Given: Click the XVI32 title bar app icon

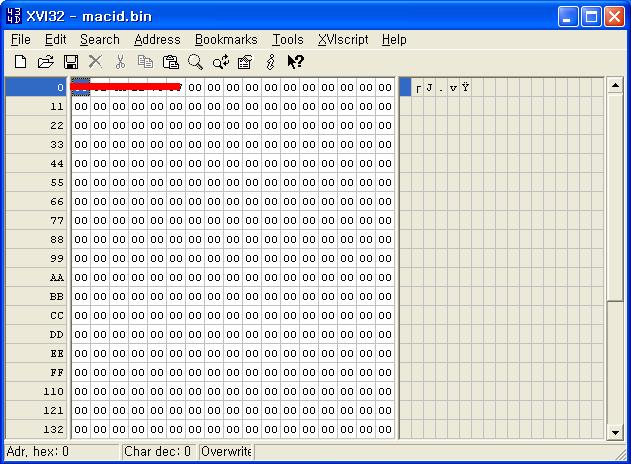Looking at the screenshot, I should pos(14,16).
